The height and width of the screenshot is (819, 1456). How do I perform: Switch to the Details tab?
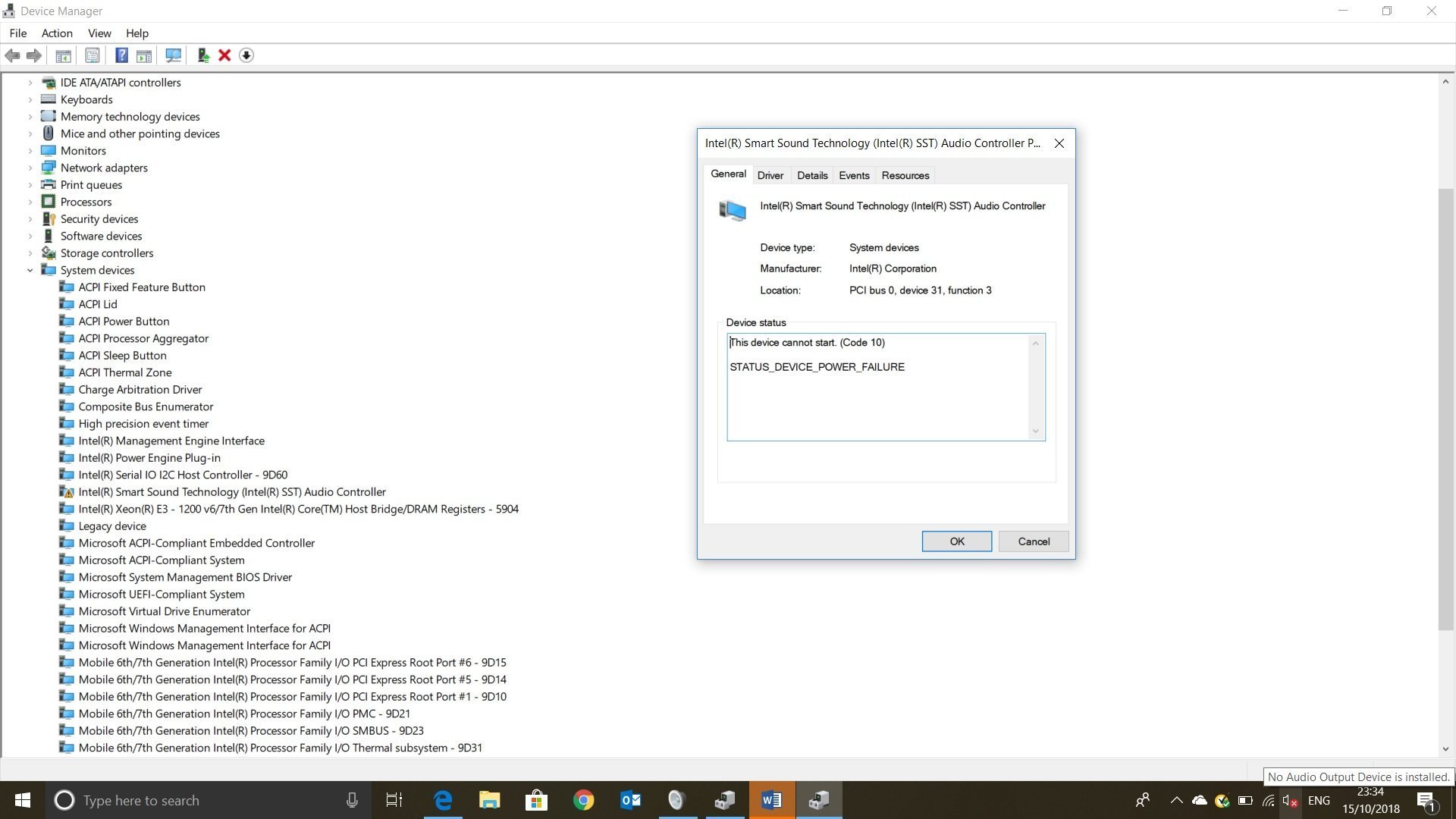812,175
